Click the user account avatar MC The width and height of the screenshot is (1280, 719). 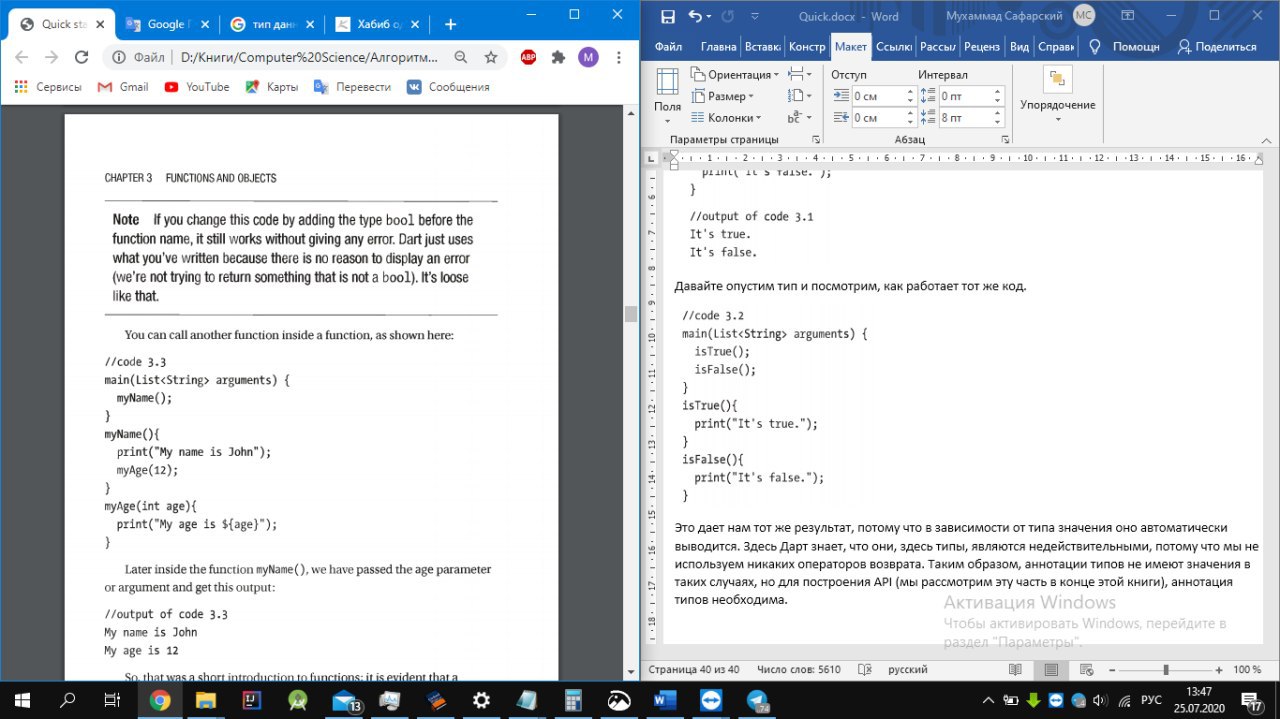[1083, 15]
